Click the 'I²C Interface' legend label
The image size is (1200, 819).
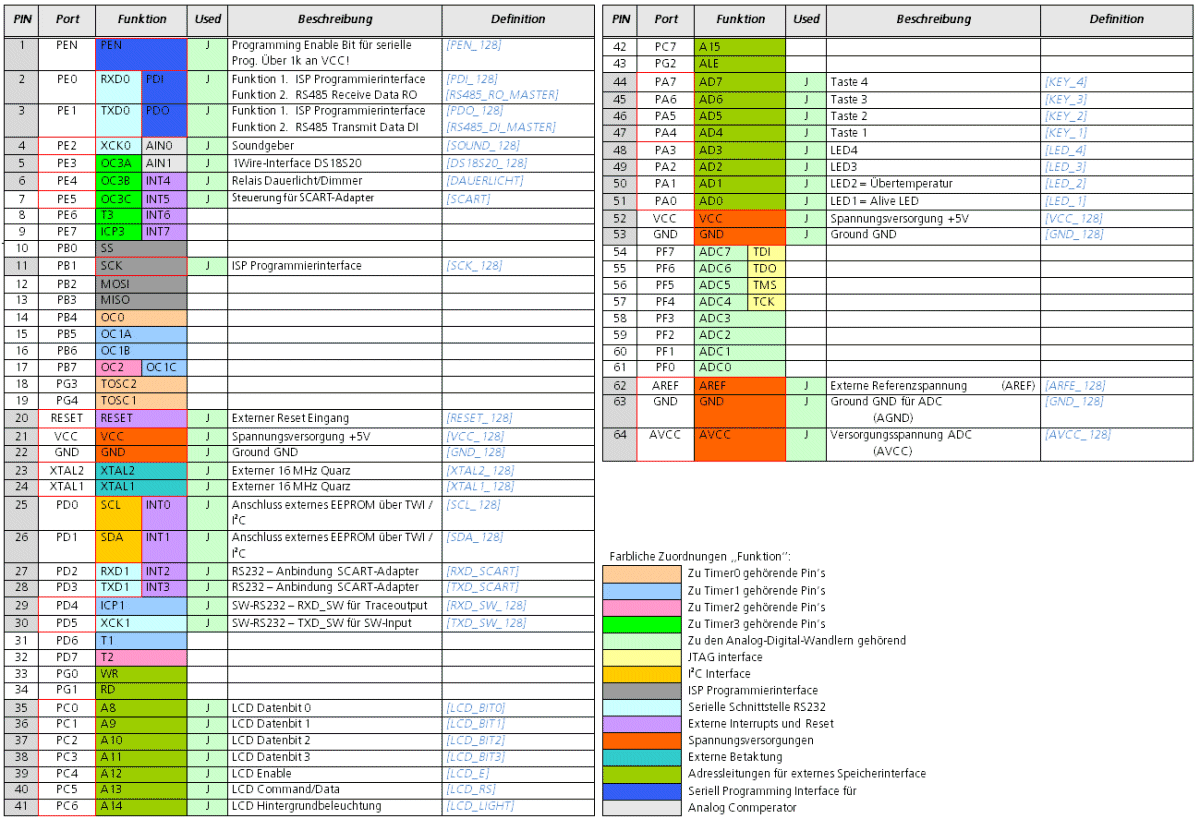coord(719,674)
